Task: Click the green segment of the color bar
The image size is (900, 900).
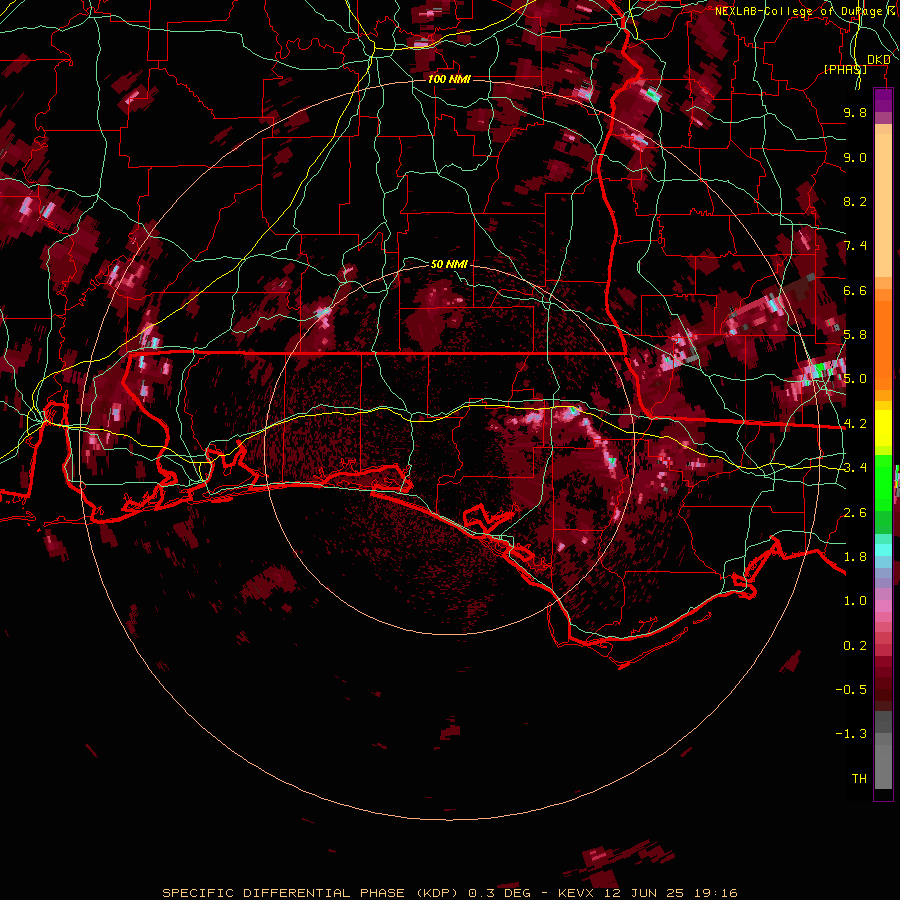Action: point(883,482)
